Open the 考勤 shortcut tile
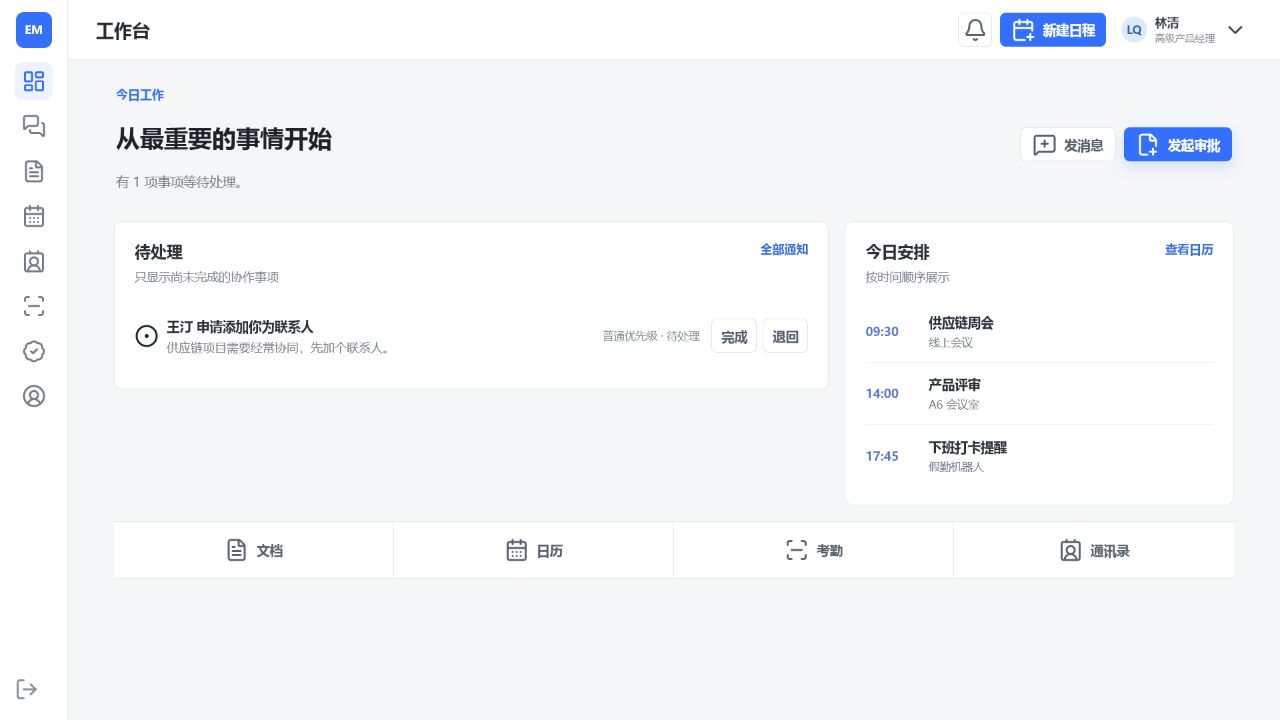This screenshot has width=1280, height=720. click(x=814, y=550)
